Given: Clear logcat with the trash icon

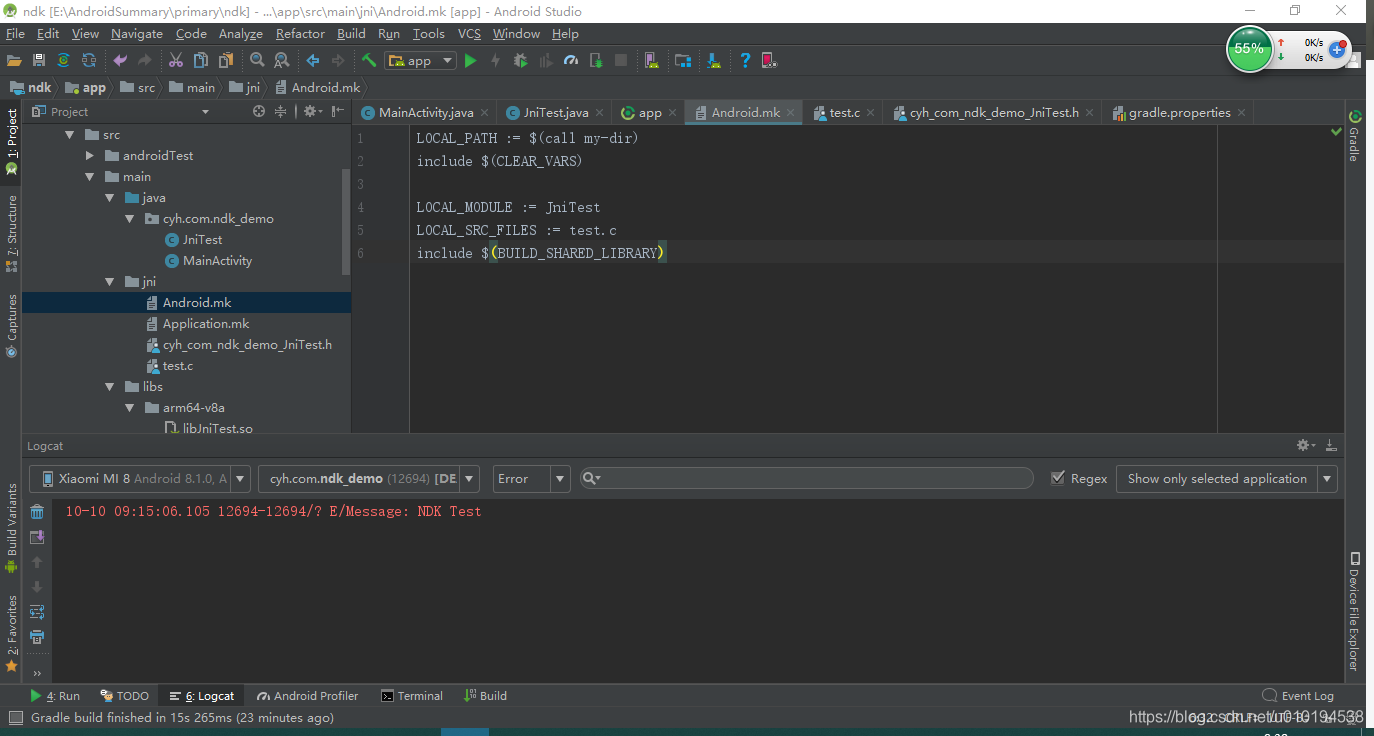Looking at the screenshot, I should [x=37, y=512].
